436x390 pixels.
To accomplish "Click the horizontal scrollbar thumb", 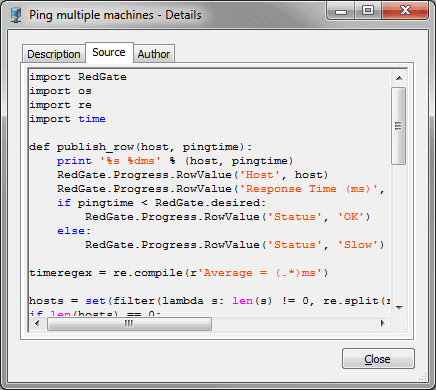I will coord(129,323).
